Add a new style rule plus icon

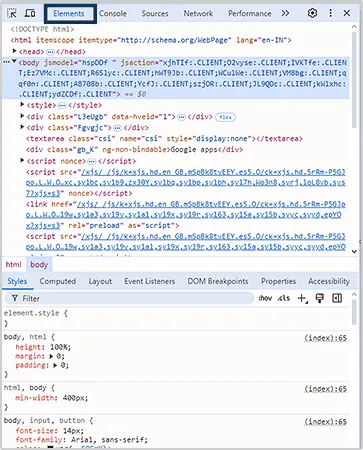pos(302,298)
